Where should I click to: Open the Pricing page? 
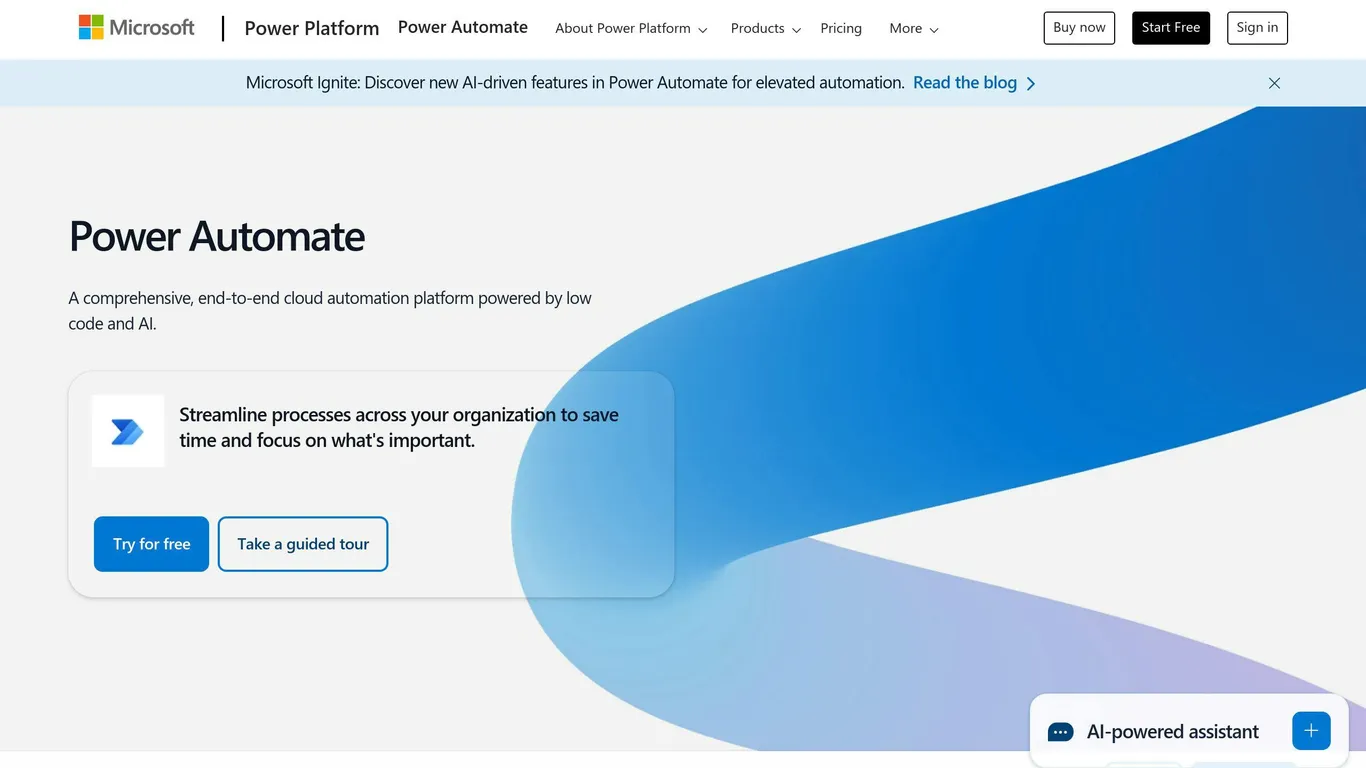tap(841, 28)
